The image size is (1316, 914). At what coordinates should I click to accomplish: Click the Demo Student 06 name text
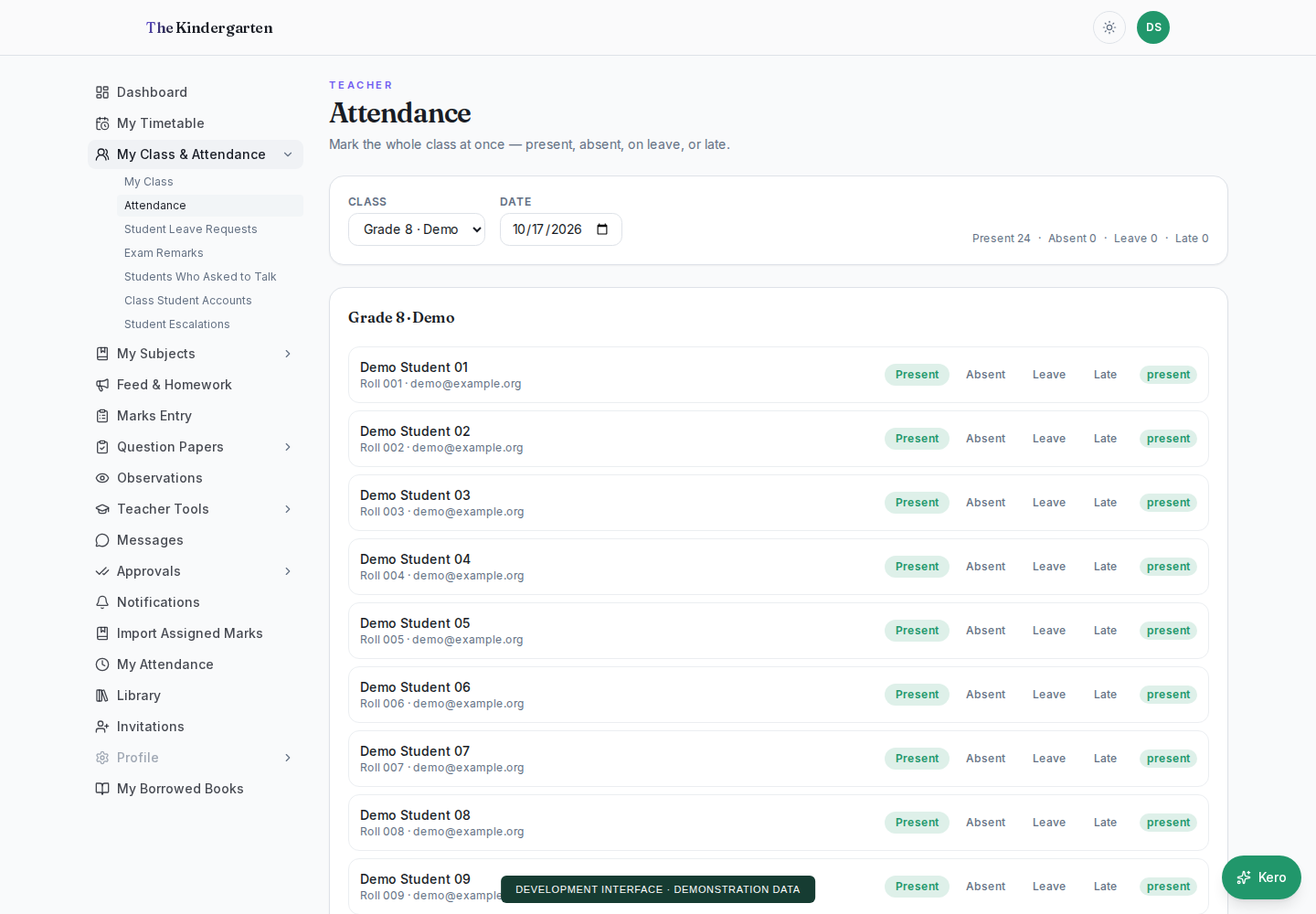(415, 687)
